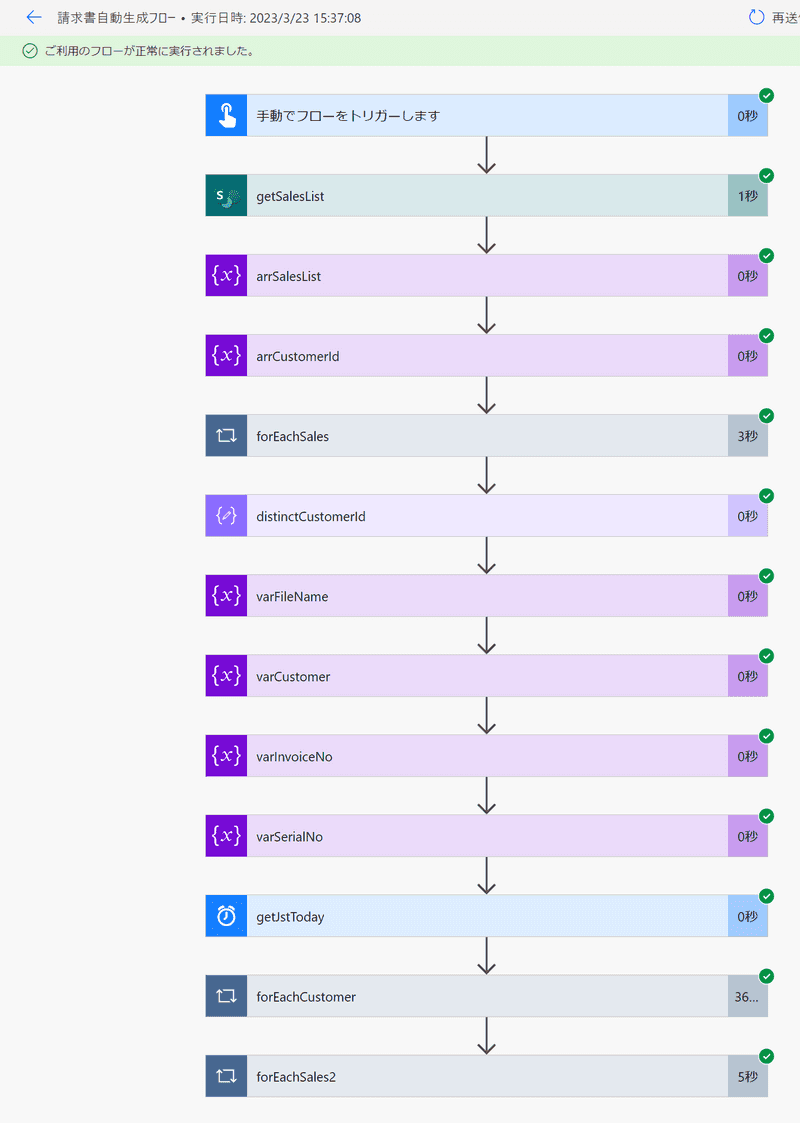Click the duration badge on forEachCustomer
800x1123 pixels.
[x=747, y=996]
